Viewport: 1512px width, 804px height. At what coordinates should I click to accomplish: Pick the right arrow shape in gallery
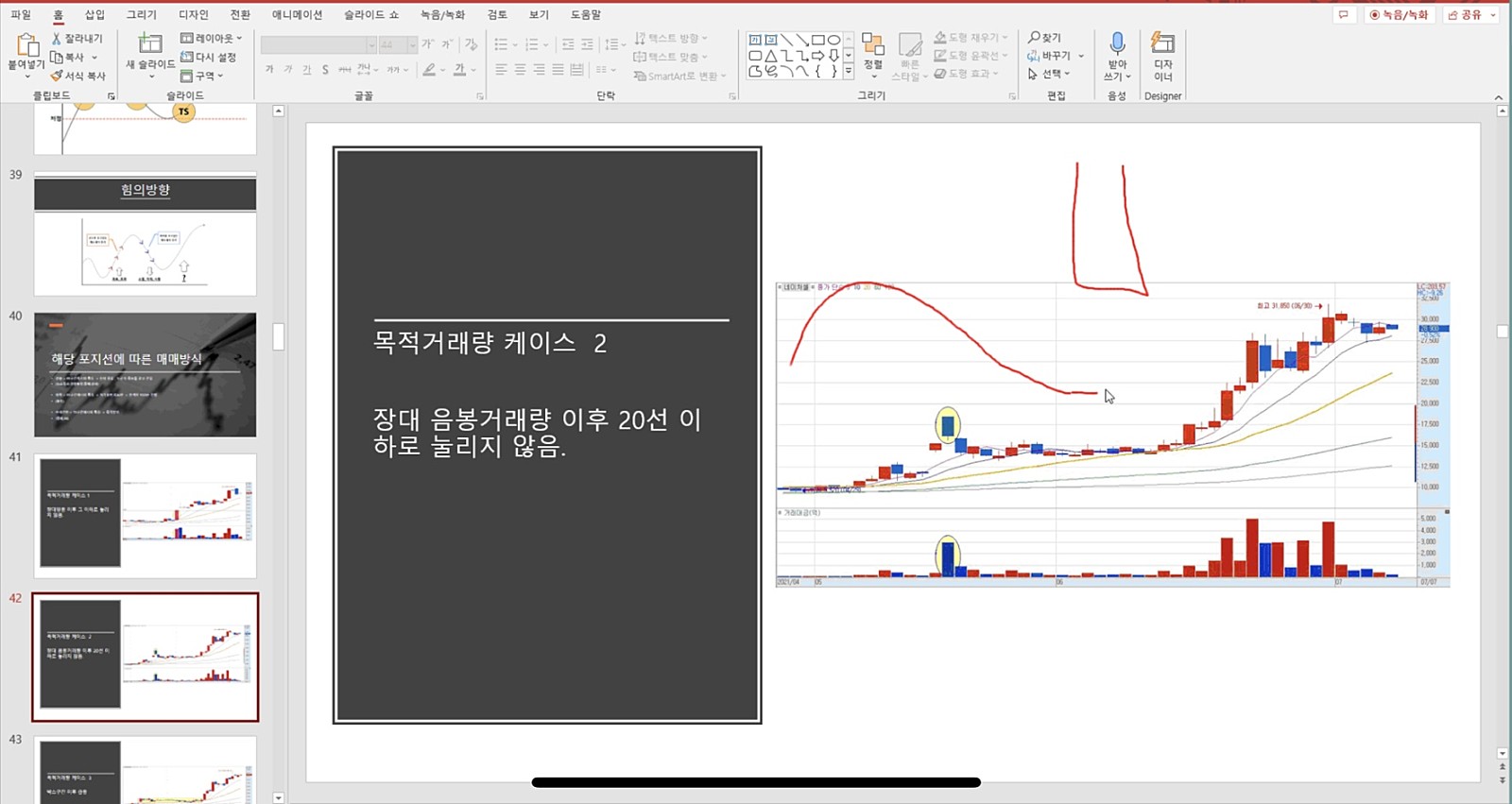(818, 56)
